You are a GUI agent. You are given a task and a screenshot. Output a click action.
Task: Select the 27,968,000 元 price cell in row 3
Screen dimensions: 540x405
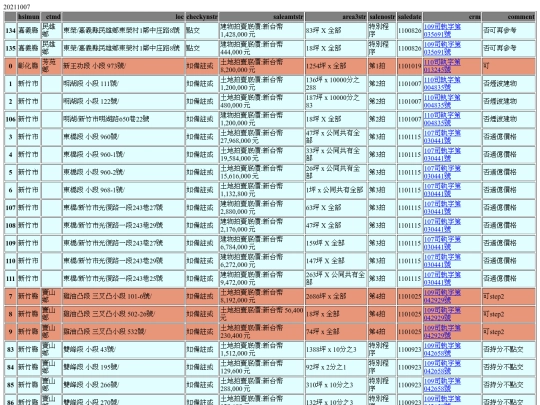262,137
